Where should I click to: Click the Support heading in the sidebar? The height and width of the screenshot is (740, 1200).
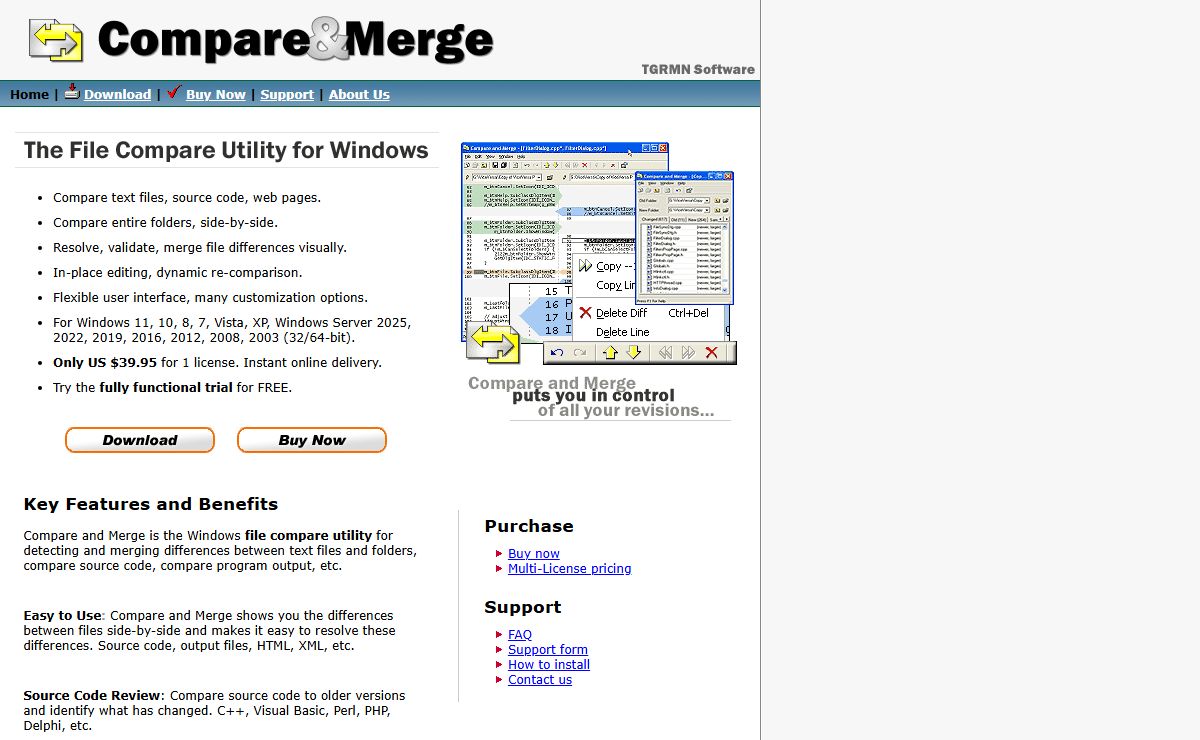coord(523,607)
